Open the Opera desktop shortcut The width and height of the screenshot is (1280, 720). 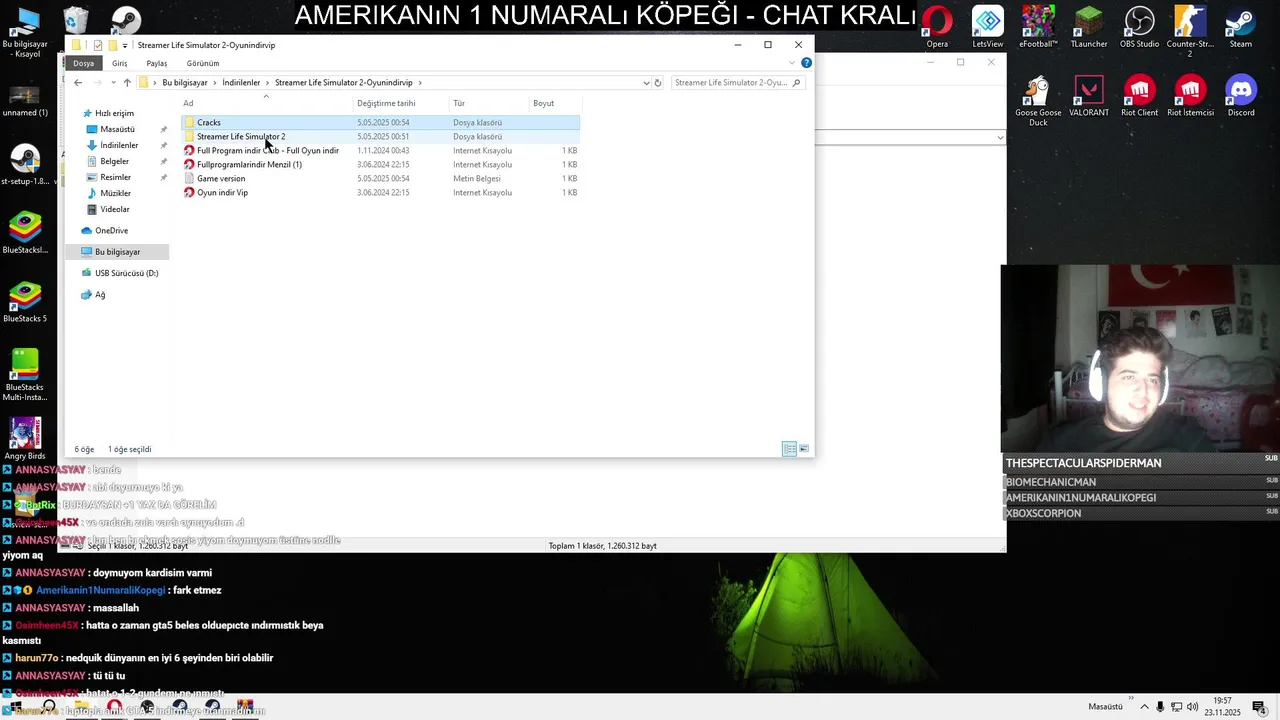tap(937, 27)
